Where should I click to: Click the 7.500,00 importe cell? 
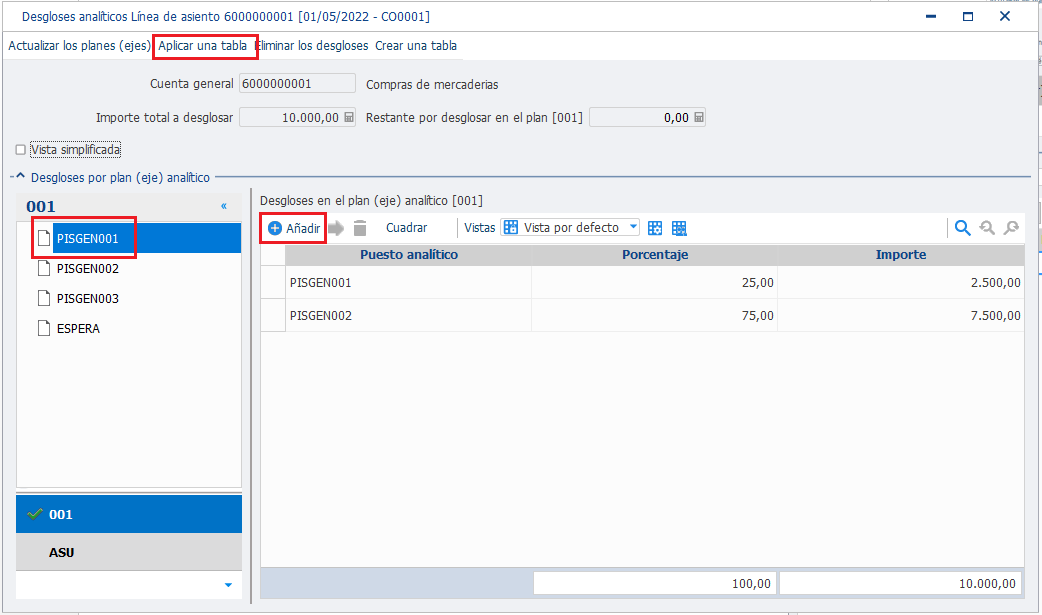pos(900,315)
